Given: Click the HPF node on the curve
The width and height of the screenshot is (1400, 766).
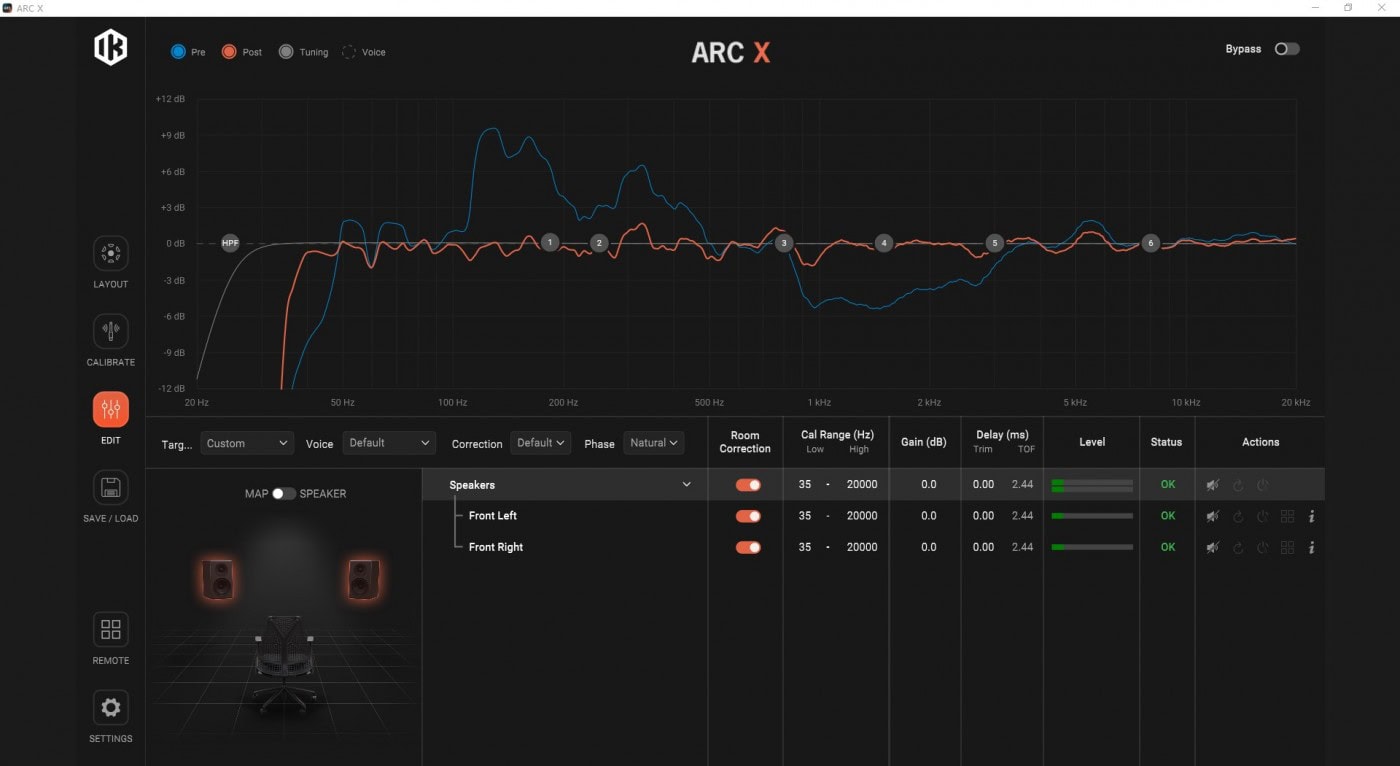Looking at the screenshot, I should tap(230, 243).
